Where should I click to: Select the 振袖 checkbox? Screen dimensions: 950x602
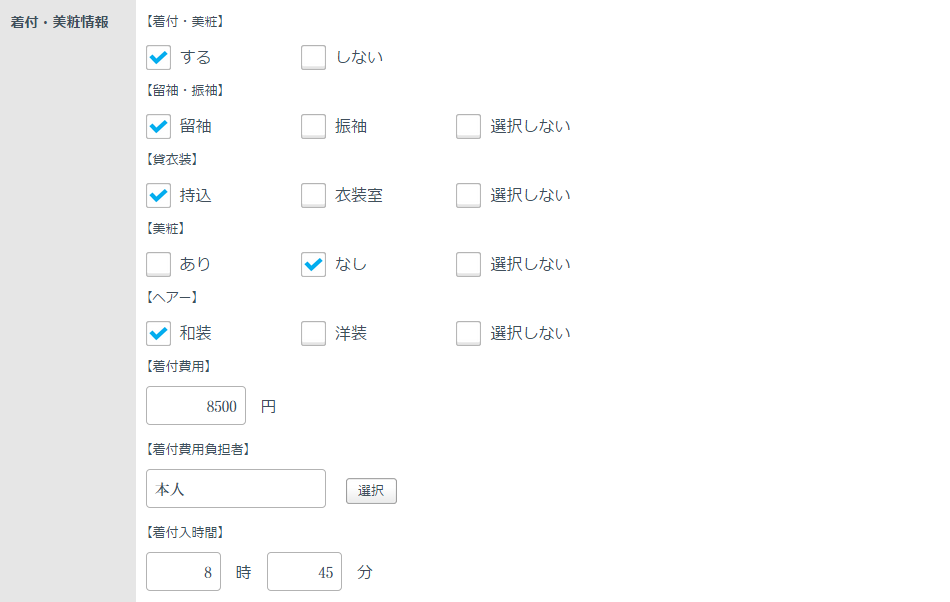tap(313, 127)
